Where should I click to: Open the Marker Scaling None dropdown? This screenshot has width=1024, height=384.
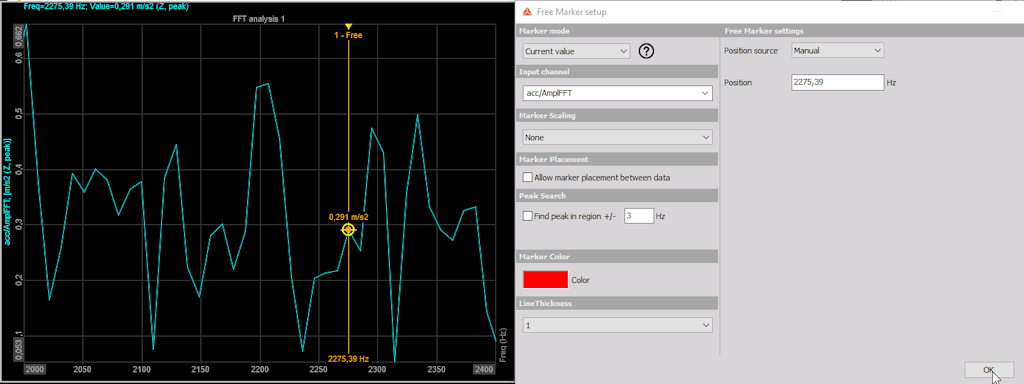coord(617,137)
